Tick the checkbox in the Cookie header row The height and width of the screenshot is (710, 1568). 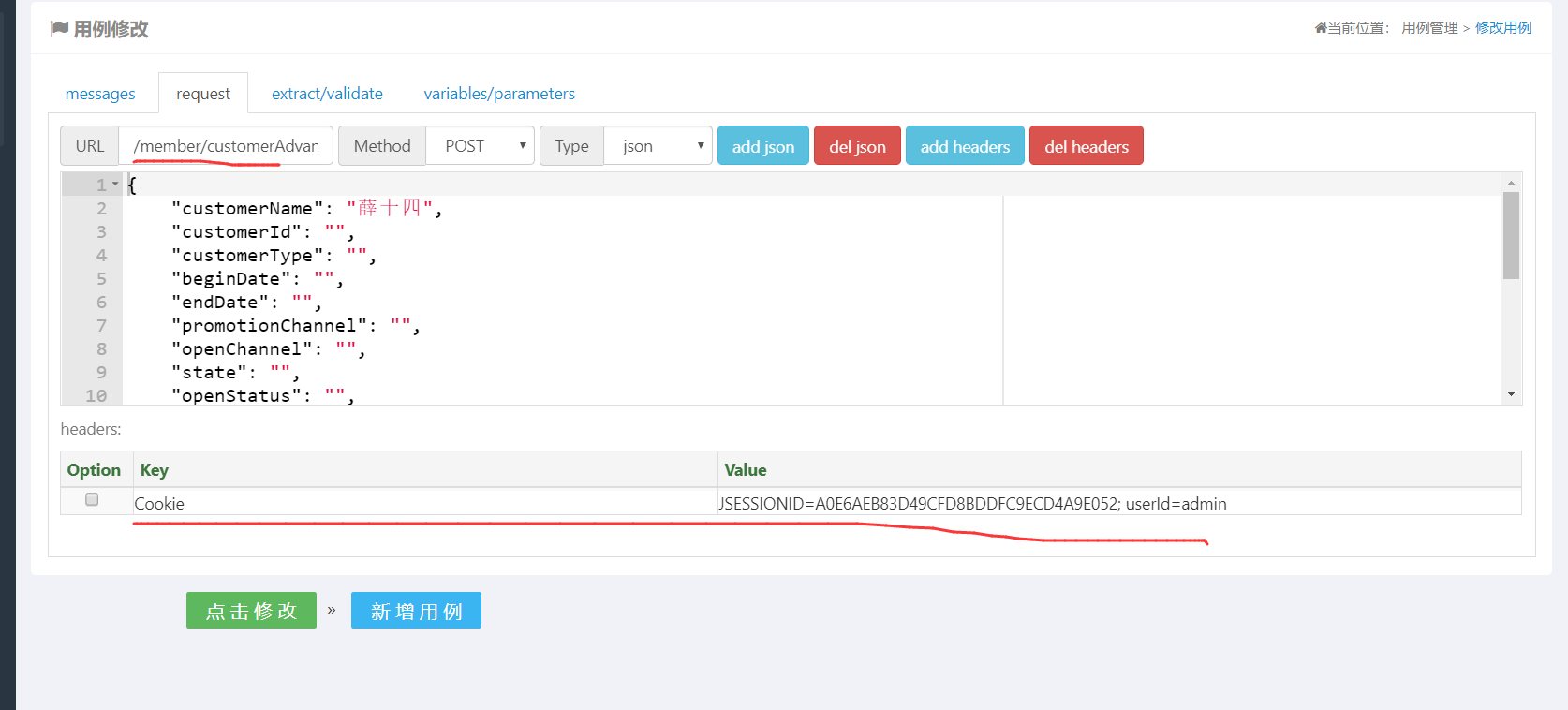(92, 499)
